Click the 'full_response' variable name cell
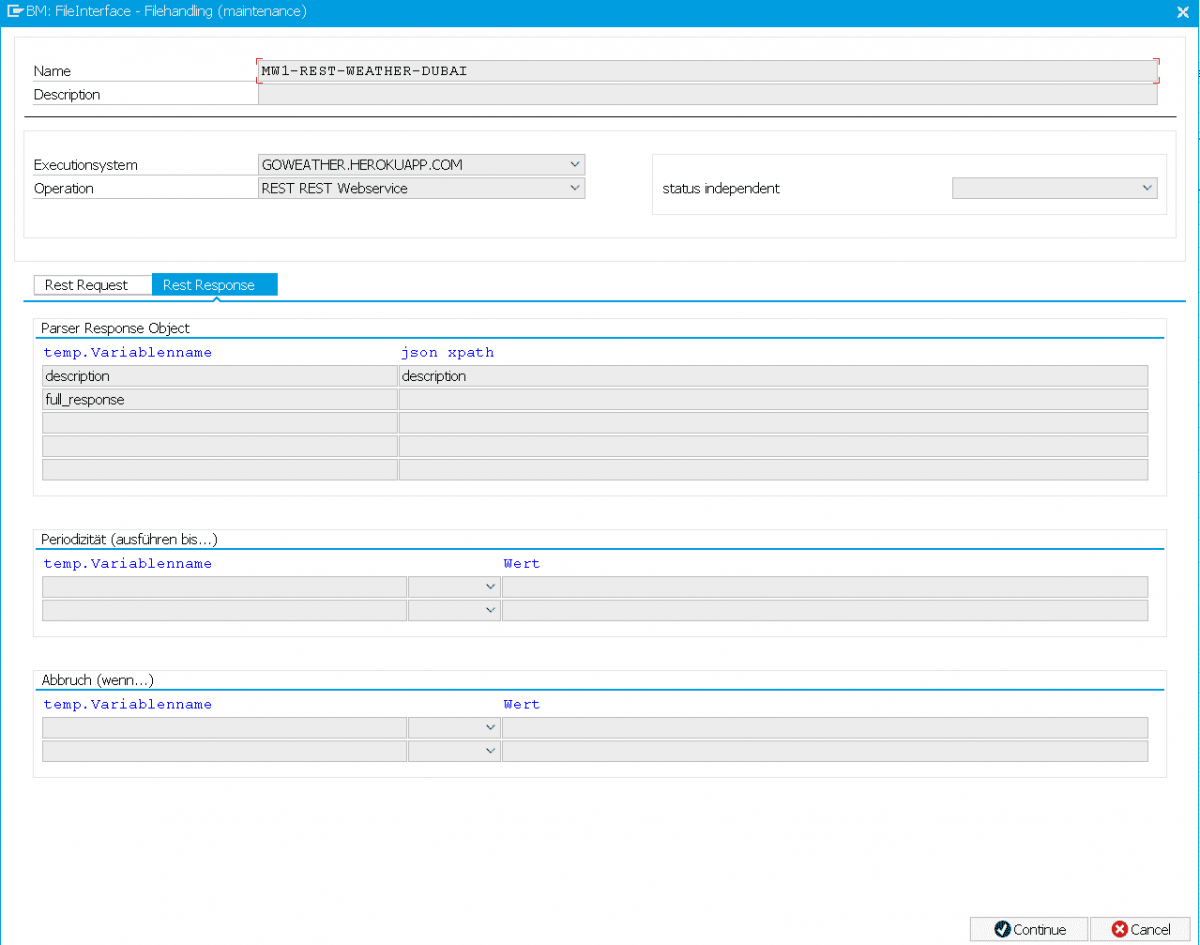Image resolution: width=1200 pixels, height=945 pixels. tap(220, 399)
